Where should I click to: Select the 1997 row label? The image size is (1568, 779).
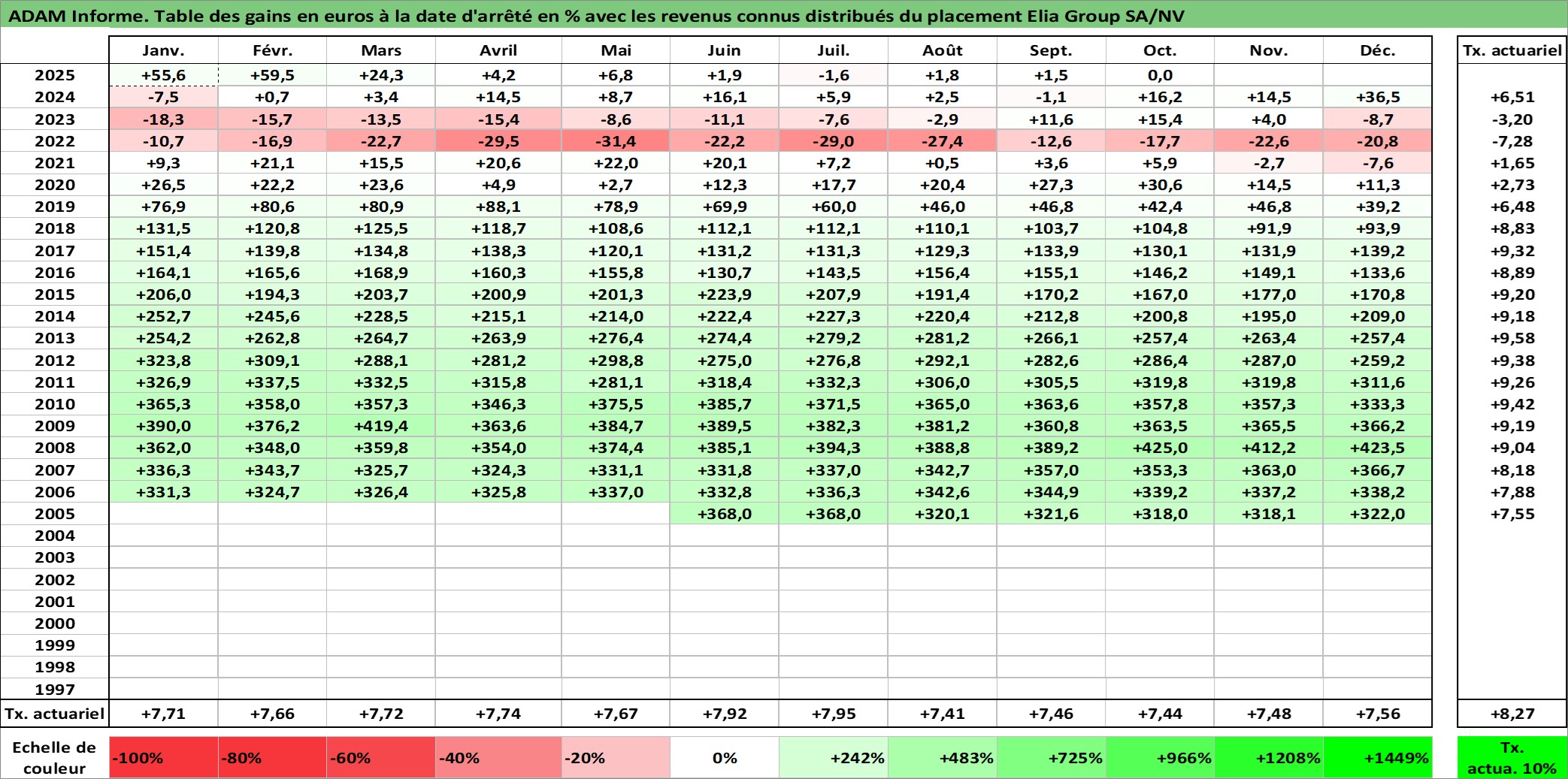(x=55, y=689)
